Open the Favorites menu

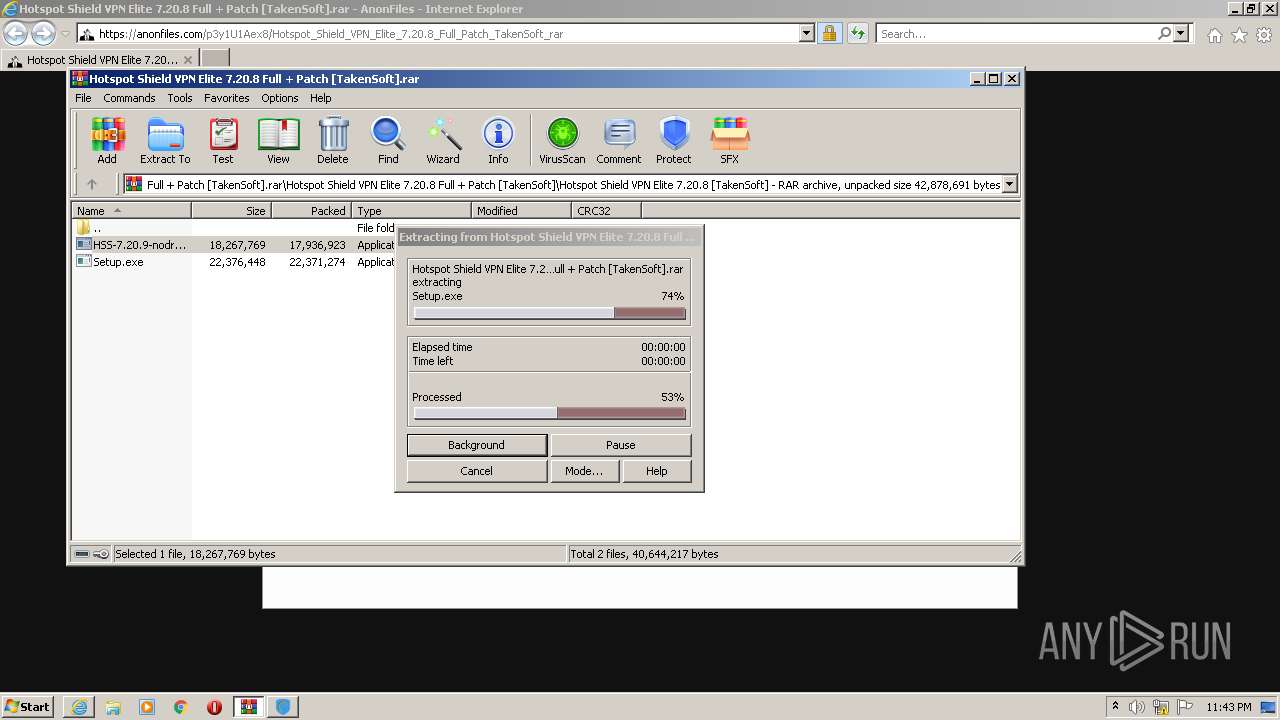tap(227, 98)
